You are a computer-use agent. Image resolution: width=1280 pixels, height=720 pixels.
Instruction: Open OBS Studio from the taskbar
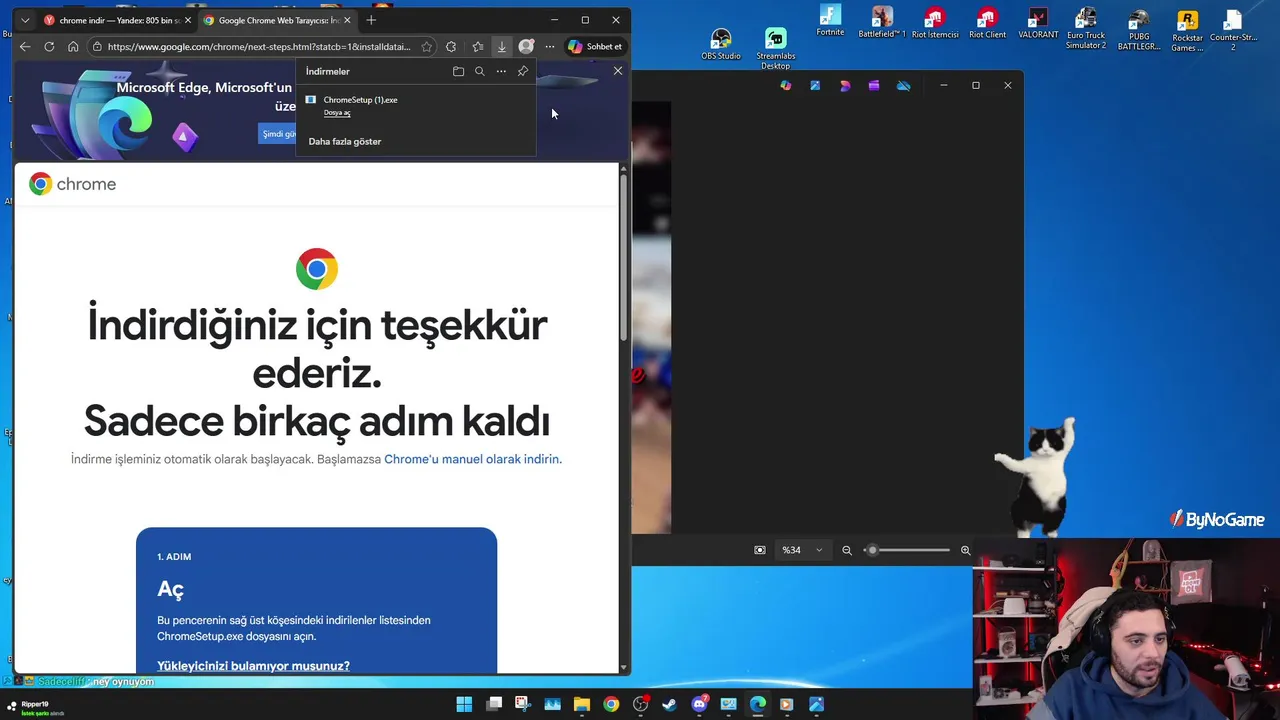pyautogui.click(x=641, y=704)
